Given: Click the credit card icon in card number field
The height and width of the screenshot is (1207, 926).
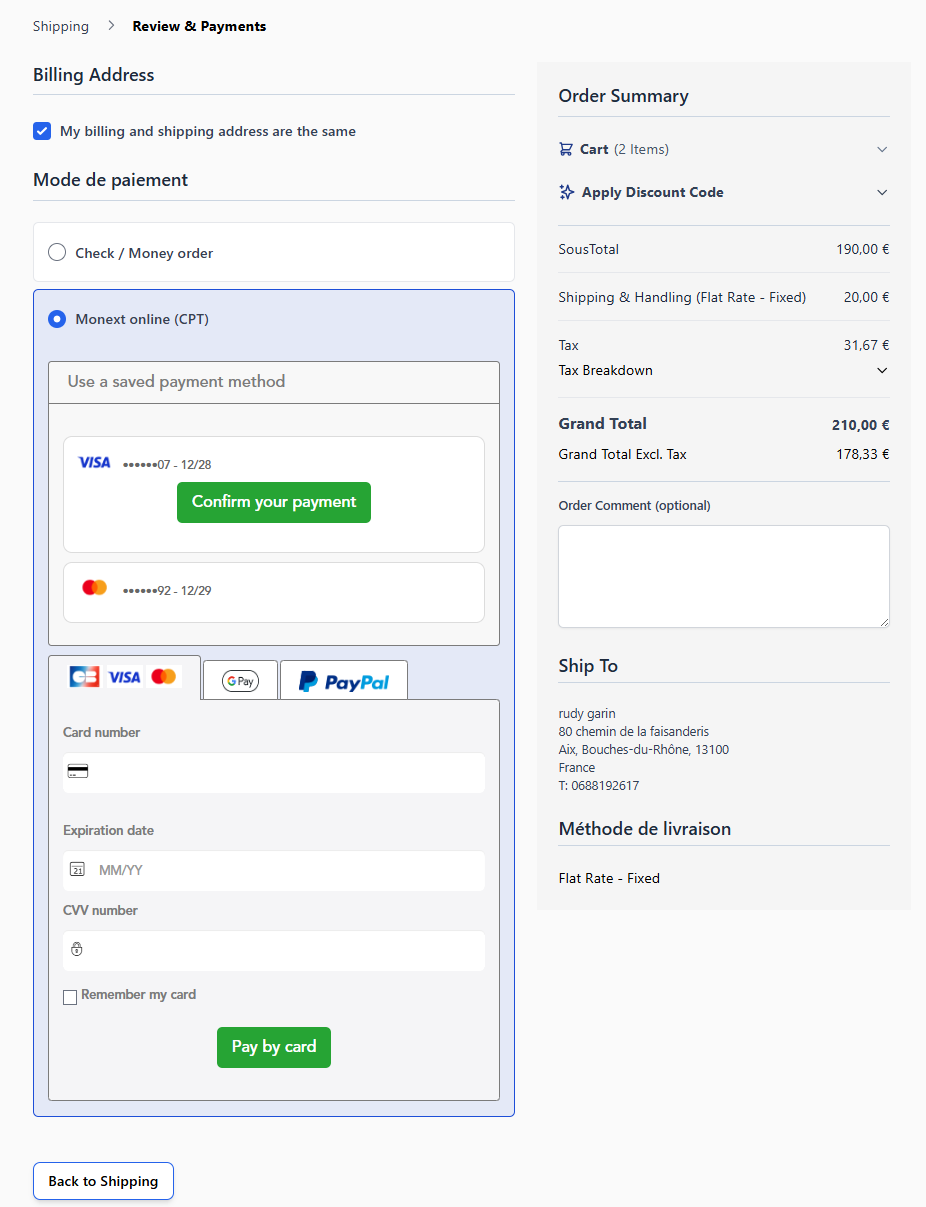Looking at the screenshot, I should 78,772.
